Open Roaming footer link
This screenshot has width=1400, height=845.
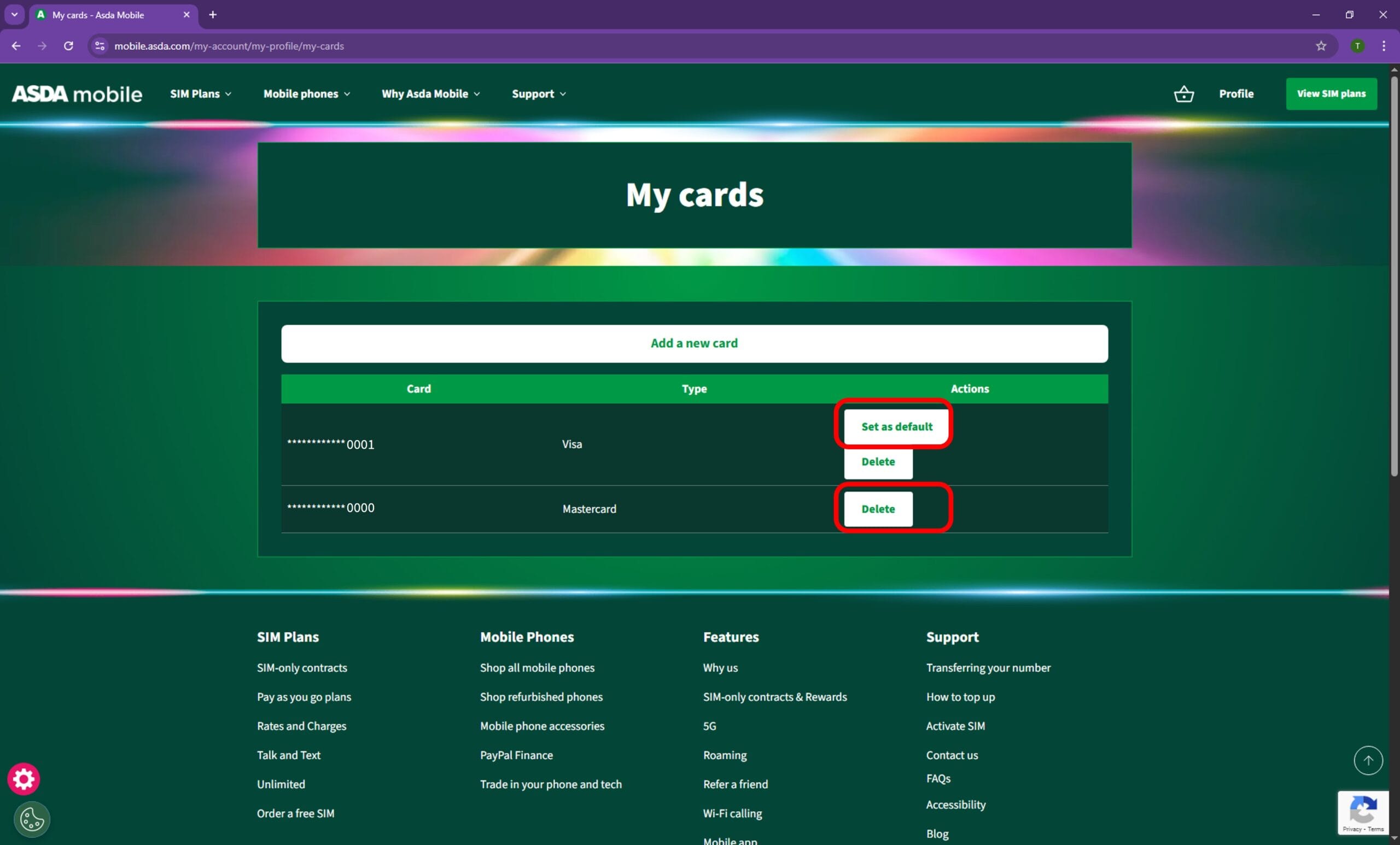point(725,755)
